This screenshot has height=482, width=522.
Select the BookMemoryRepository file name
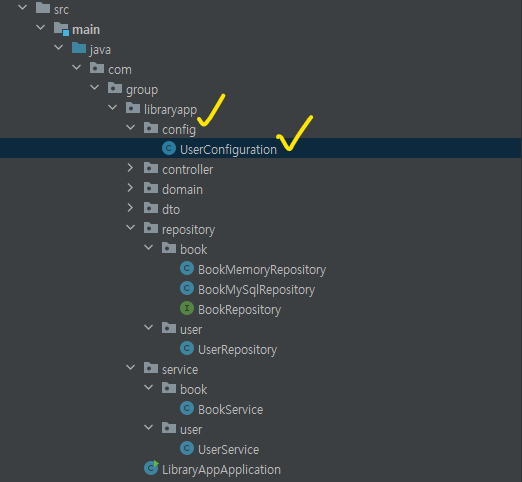pyautogui.click(x=262, y=270)
